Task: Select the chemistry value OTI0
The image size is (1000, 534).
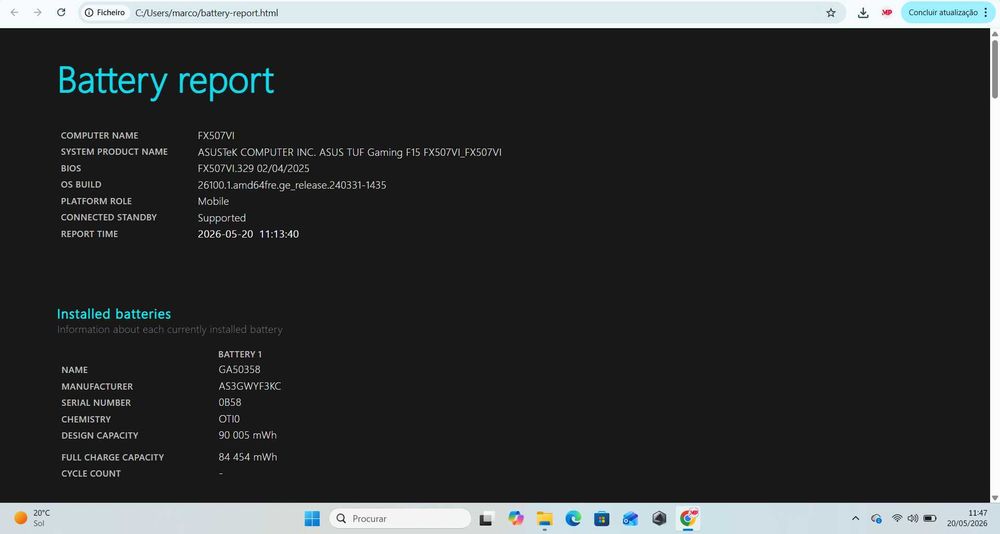Action: pos(229,419)
